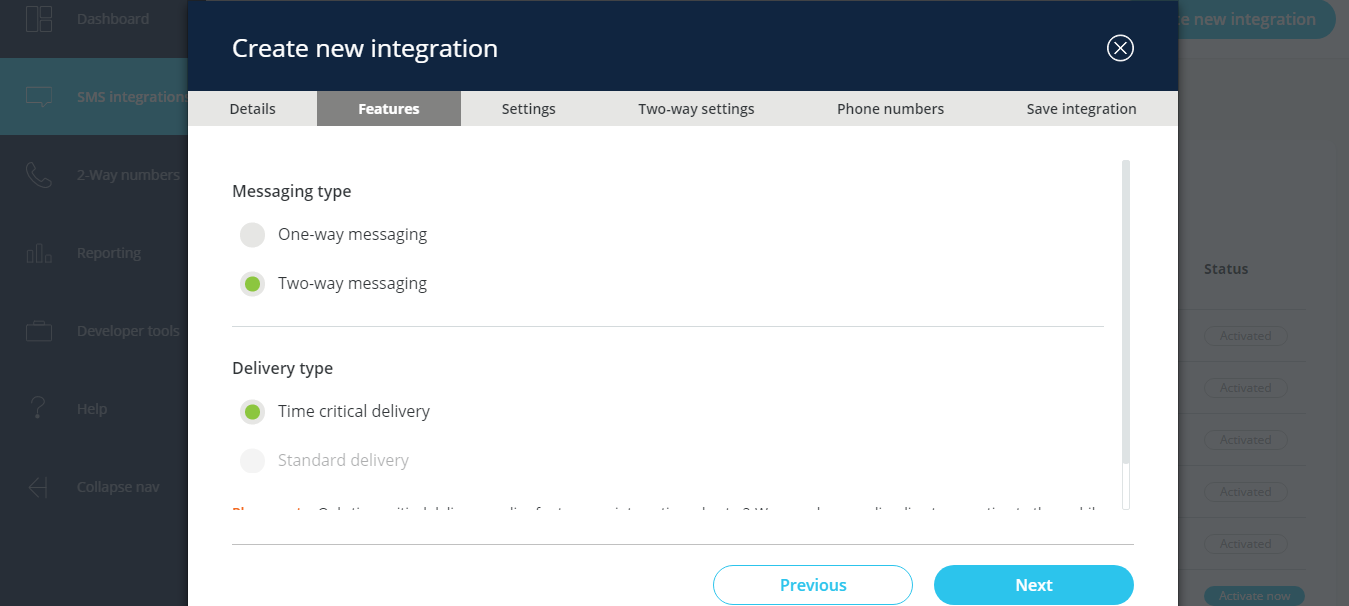Click the Developer tools briefcase icon

(x=39, y=331)
